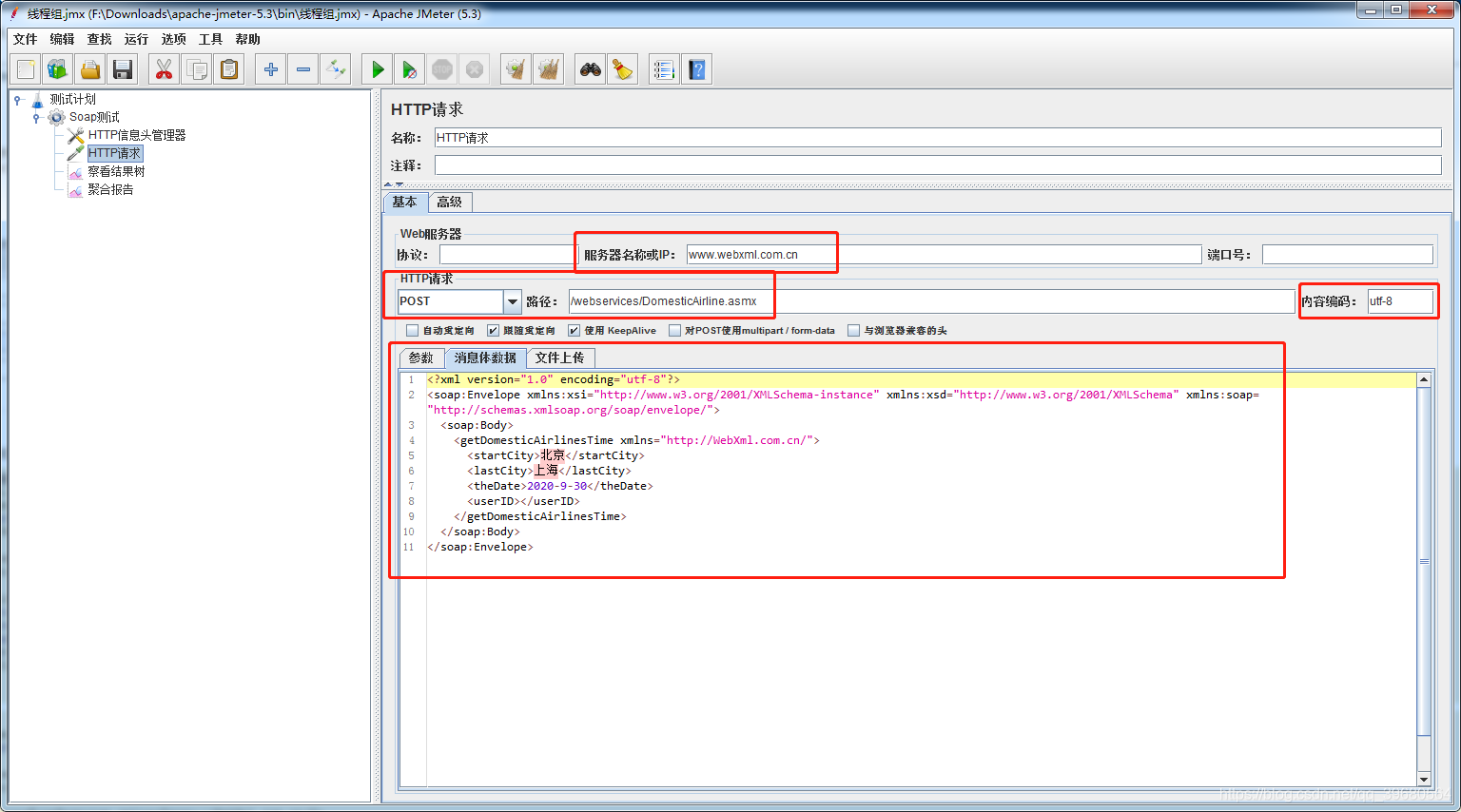This screenshot has width=1461, height=812.
Task: Click the 内容编码 encoding field
Action: [x=1400, y=301]
